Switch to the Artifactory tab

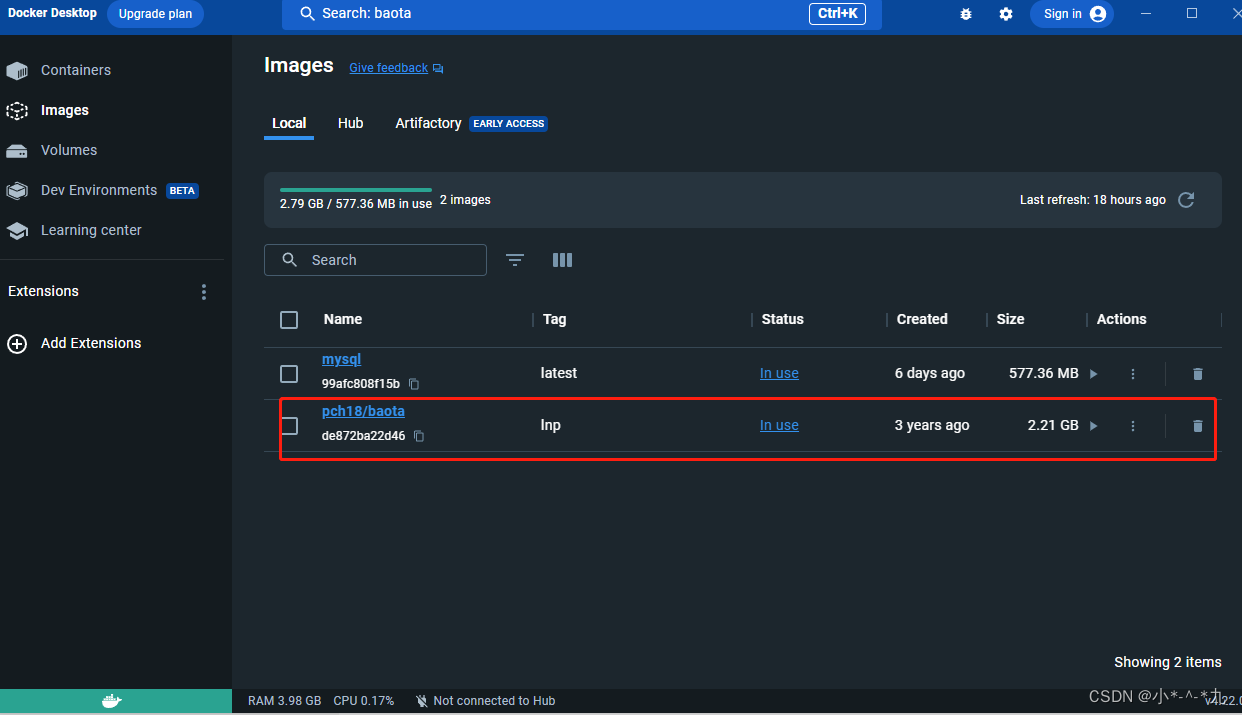(428, 123)
